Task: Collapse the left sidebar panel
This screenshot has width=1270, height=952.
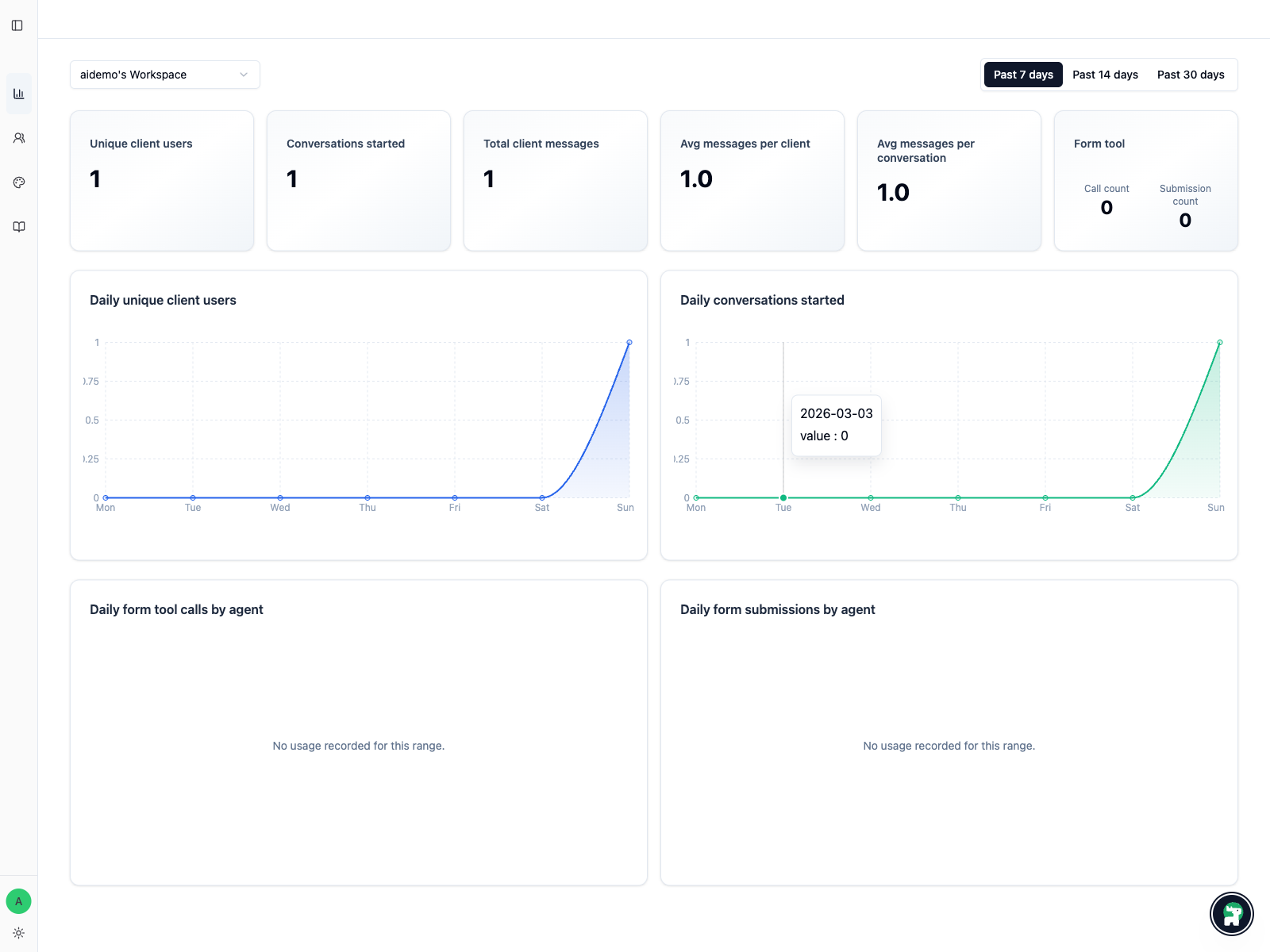Action: click(x=18, y=25)
